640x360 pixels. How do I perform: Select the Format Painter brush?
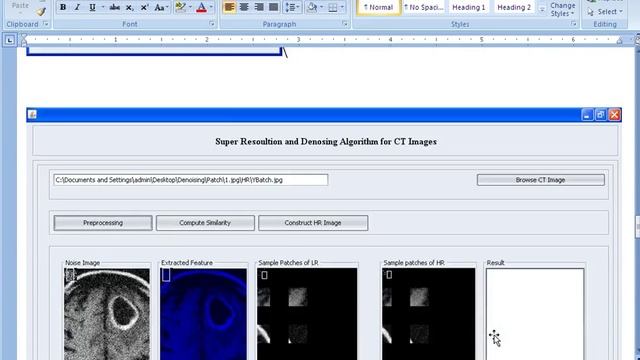41,12
